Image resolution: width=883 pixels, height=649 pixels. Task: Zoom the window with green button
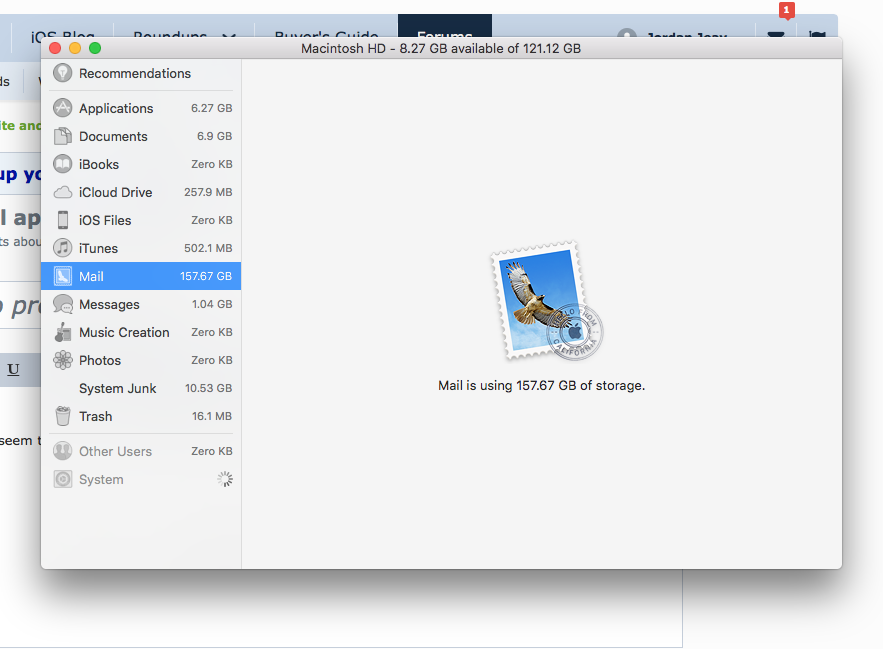click(x=95, y=48)
